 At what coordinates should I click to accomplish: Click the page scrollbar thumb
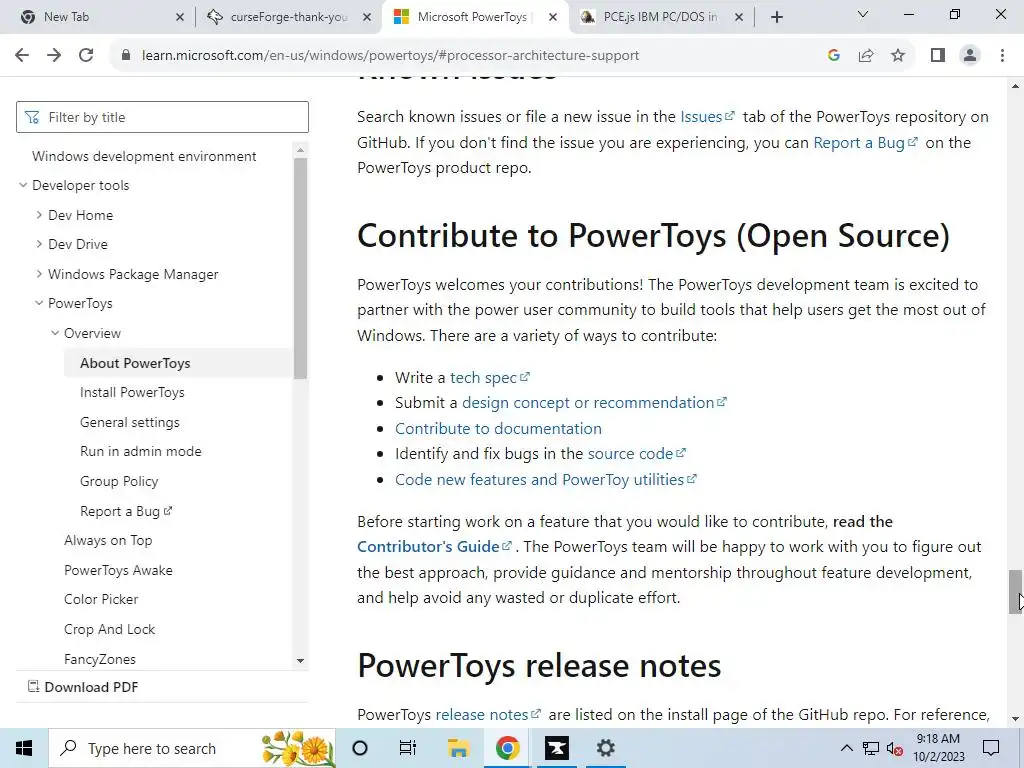point(1015,592)
